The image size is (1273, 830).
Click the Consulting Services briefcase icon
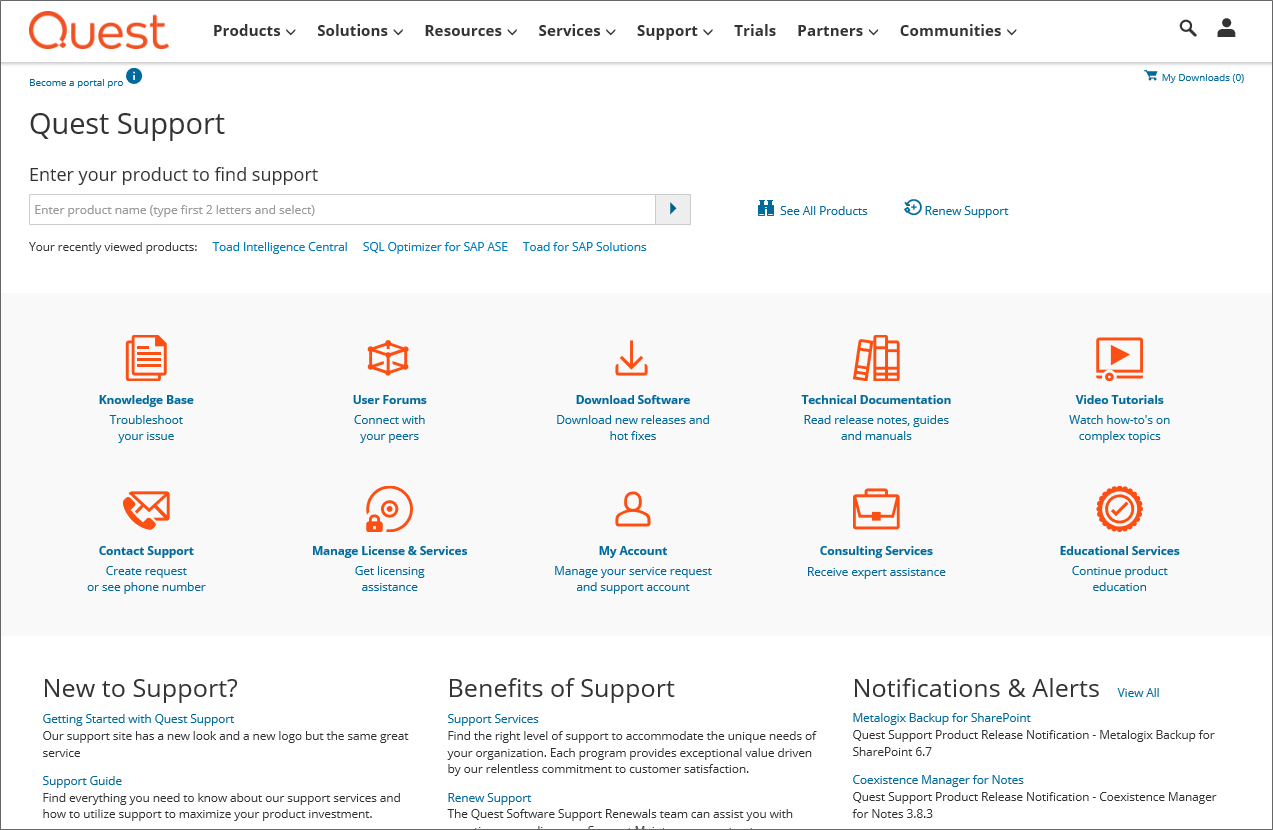[876, 509]
